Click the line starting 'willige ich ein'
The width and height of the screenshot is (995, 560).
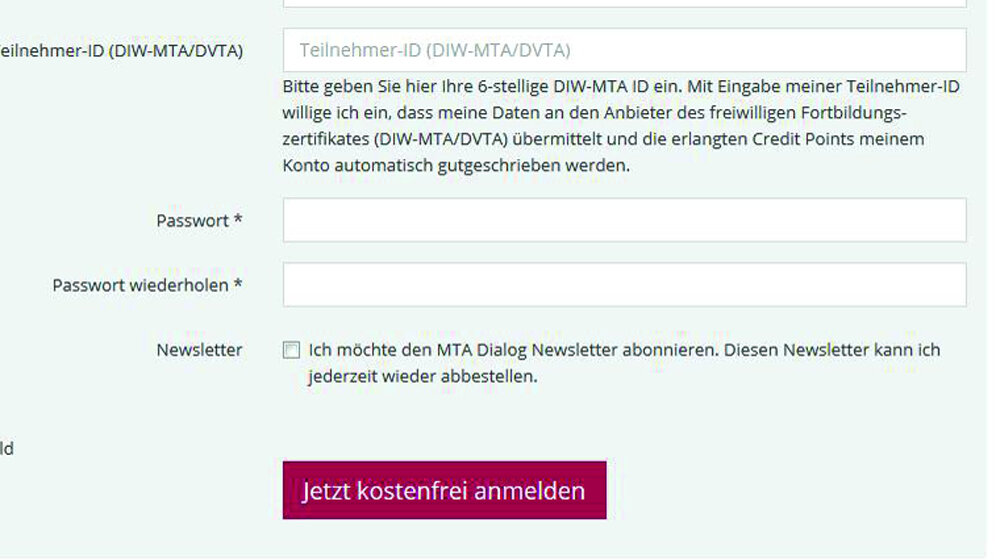click(x=594, y=113)
